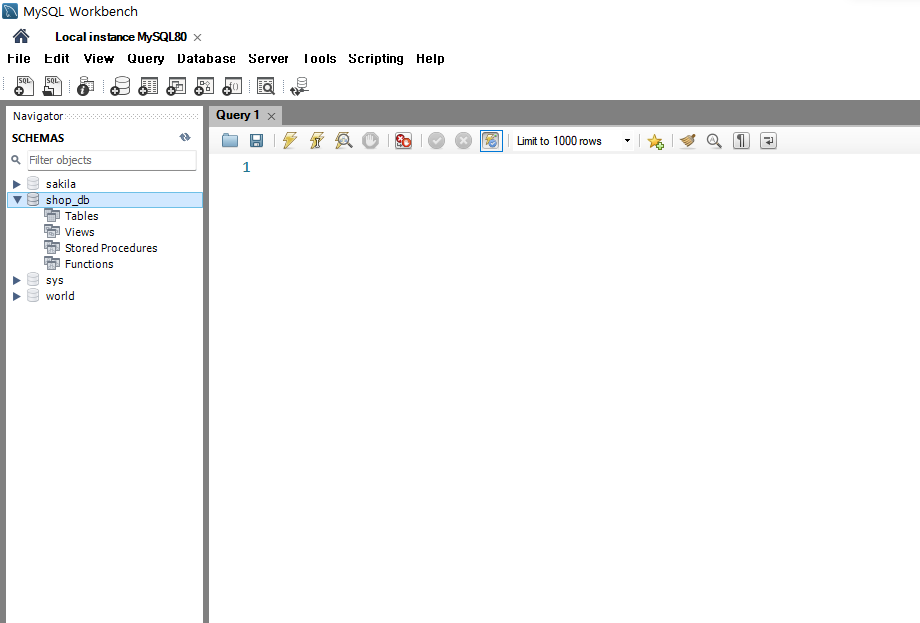Create a new view icon
Viewport: 920px width, 623px height.
tap(176, 86)
